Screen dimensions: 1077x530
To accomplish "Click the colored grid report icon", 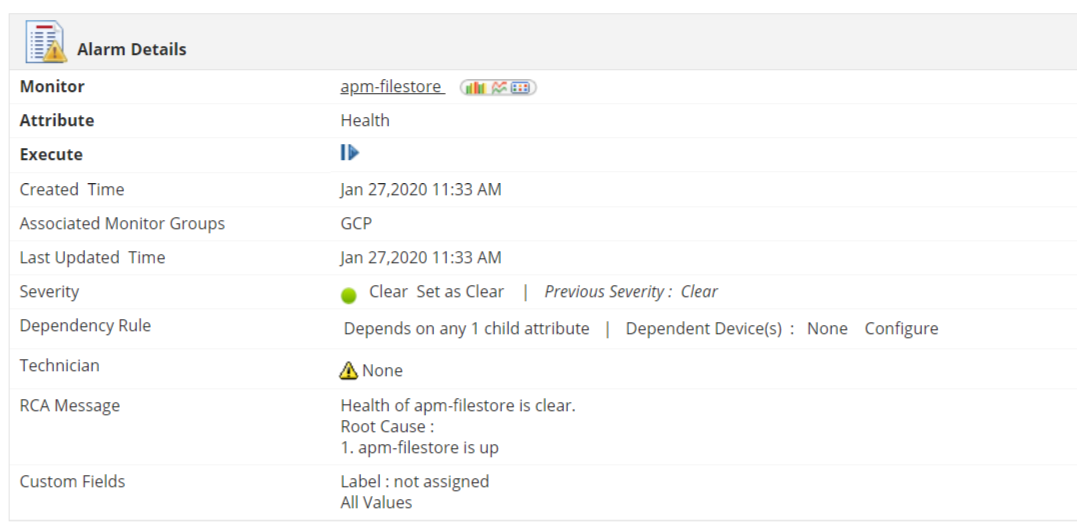I will point(521,88).
